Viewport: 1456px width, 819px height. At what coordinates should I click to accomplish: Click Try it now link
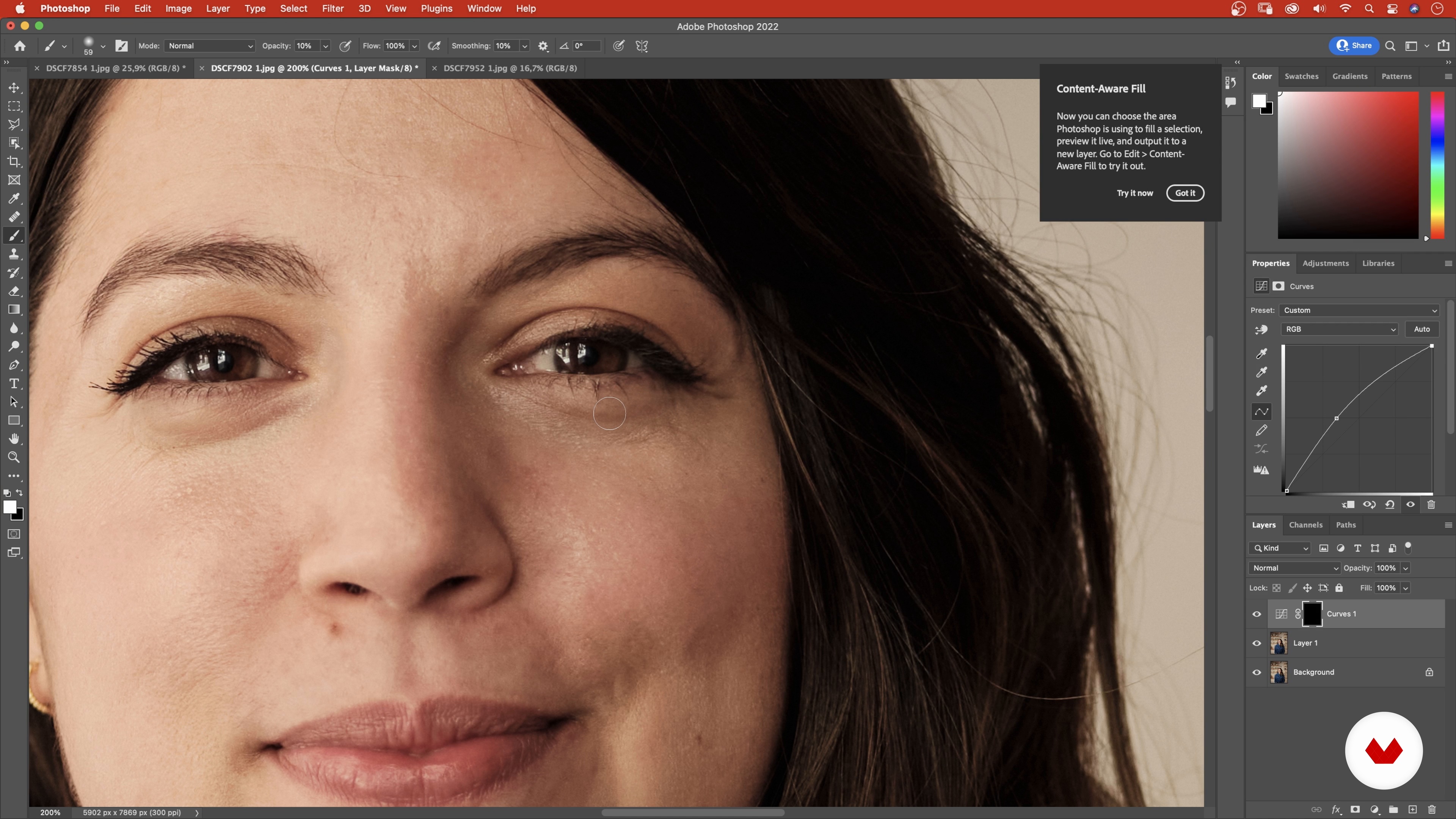[1134, 193]
